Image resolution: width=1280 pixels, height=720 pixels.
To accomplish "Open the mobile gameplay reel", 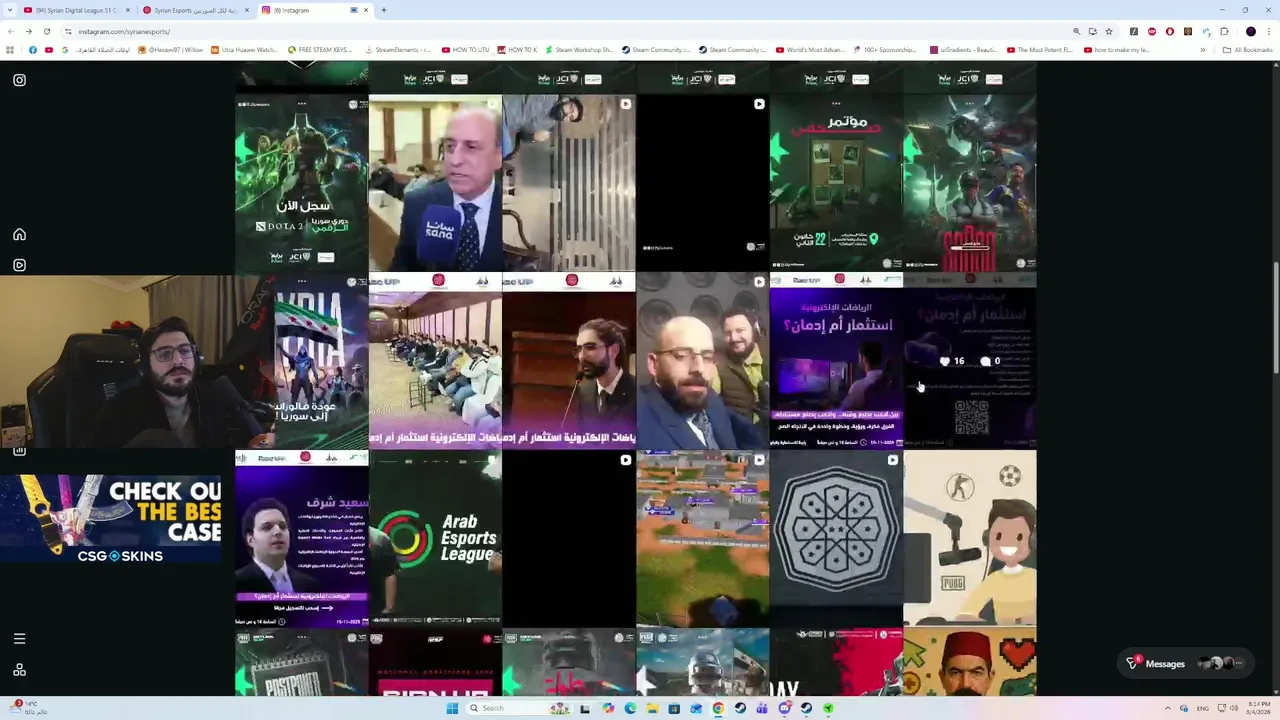I will click(x=703, y=539).
